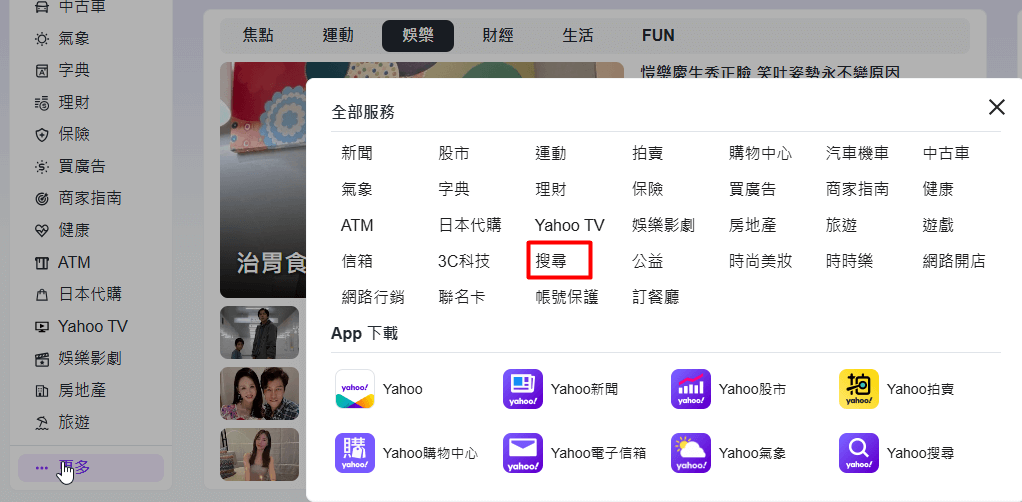This screenshot has height=502, width=1022.
Task: Open 訂餐廳 service link
Action: [x=656, y=298]
